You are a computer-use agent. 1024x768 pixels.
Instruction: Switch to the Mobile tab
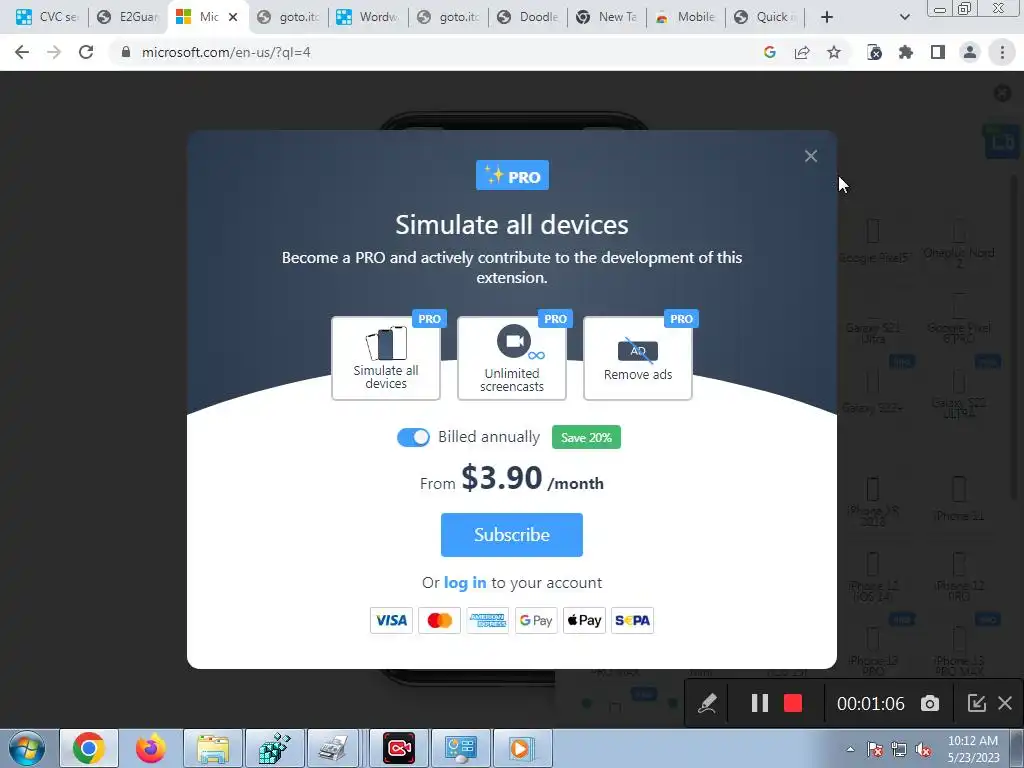(686, 17)
